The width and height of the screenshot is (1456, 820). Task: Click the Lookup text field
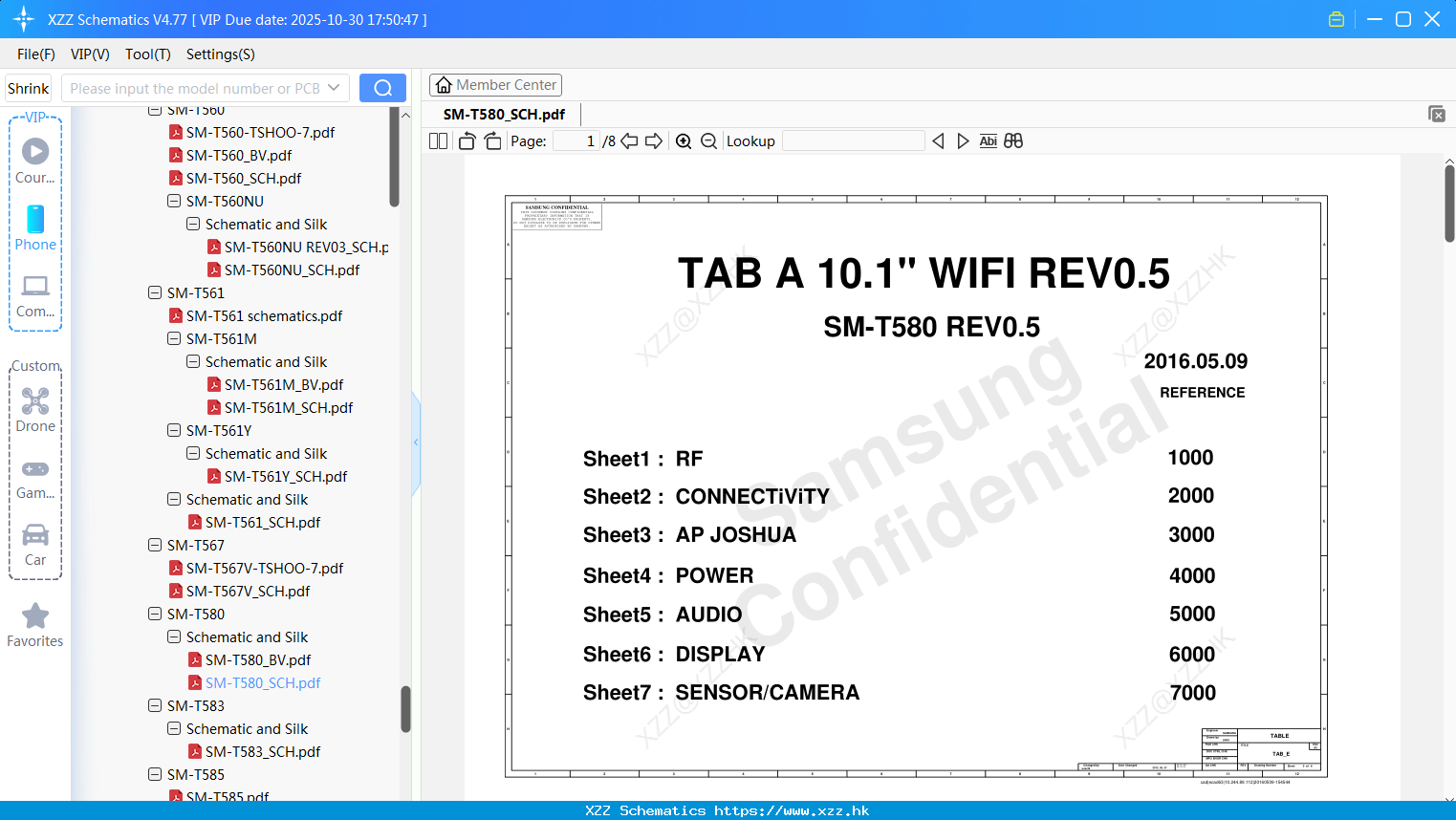(x=853, y=140)
